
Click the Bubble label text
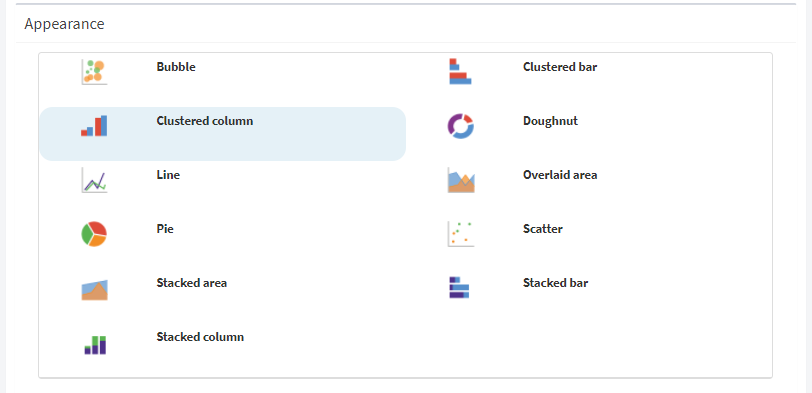pos(176,67)
